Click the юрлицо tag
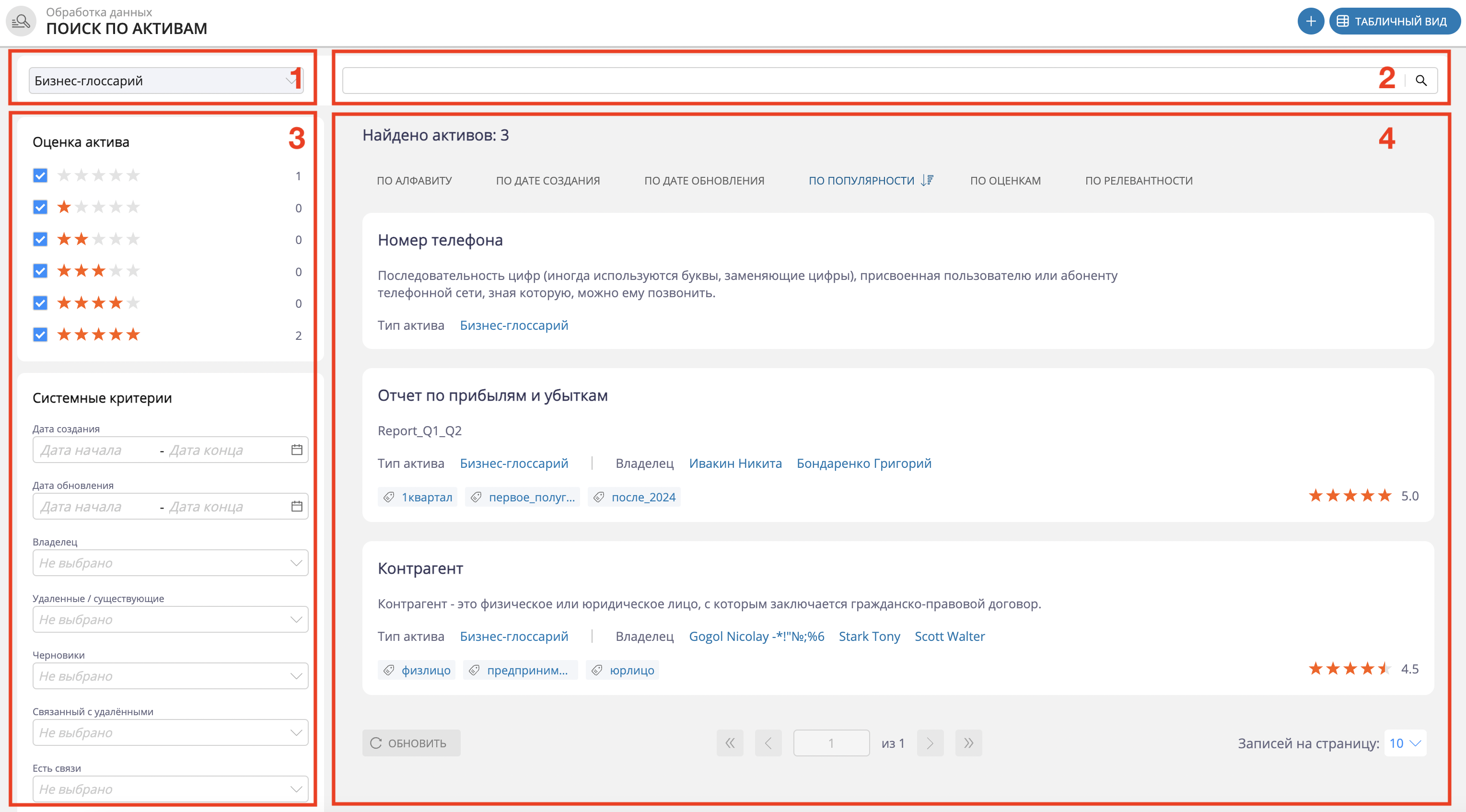 click(623, 670)
